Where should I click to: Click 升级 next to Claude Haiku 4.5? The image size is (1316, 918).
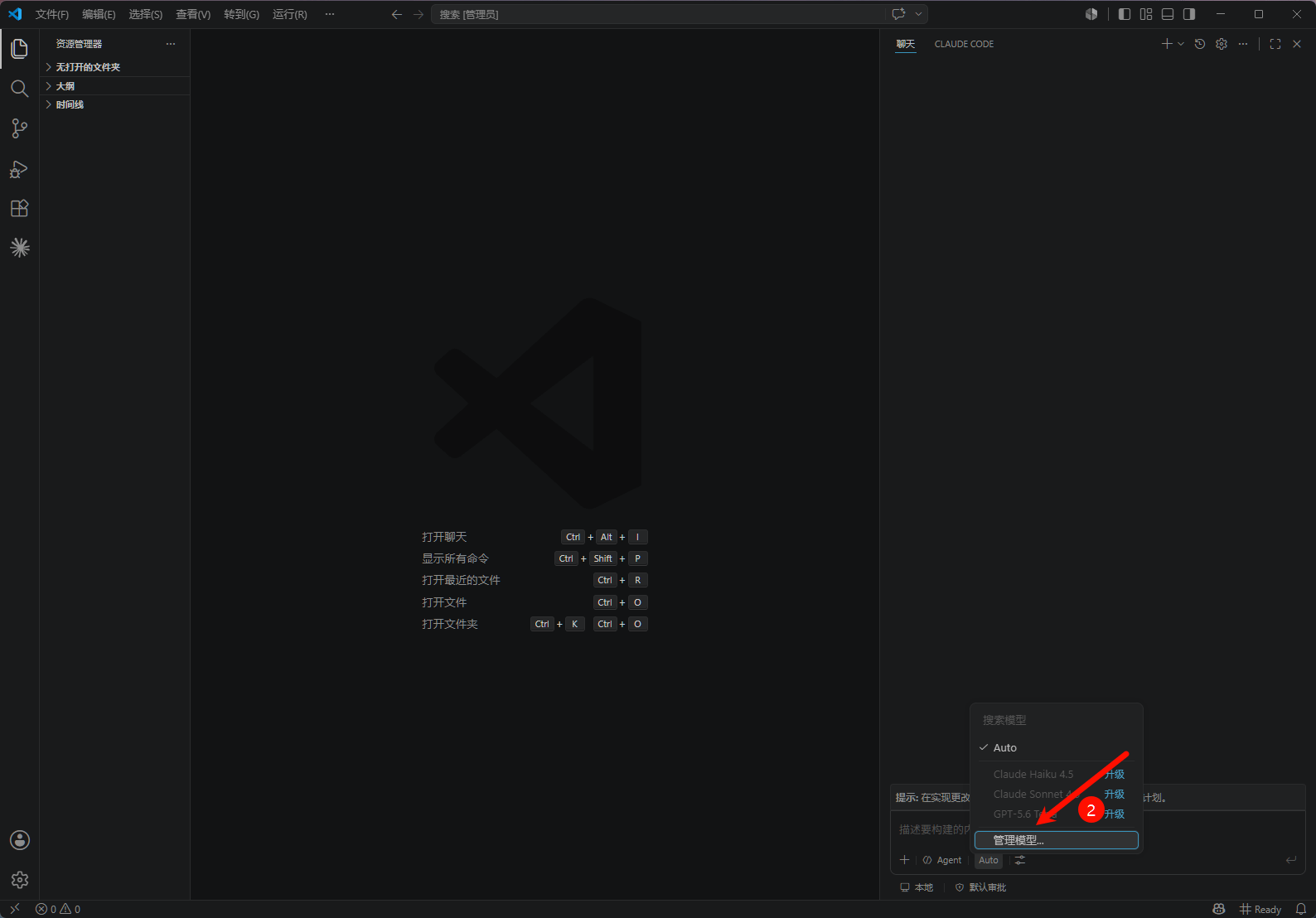point(1115,774)
